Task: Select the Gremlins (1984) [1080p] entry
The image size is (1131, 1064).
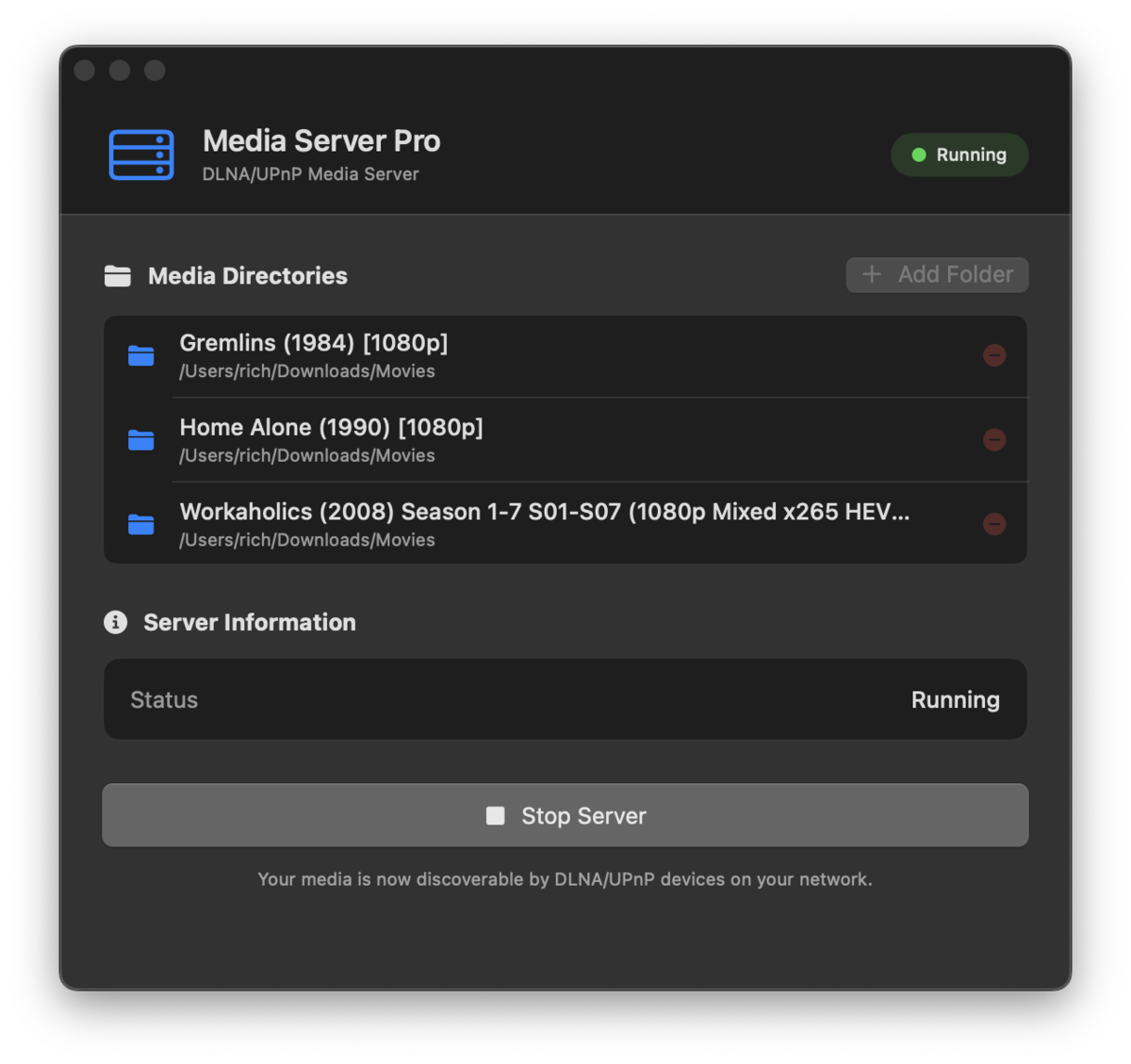Action: (565, 356)
